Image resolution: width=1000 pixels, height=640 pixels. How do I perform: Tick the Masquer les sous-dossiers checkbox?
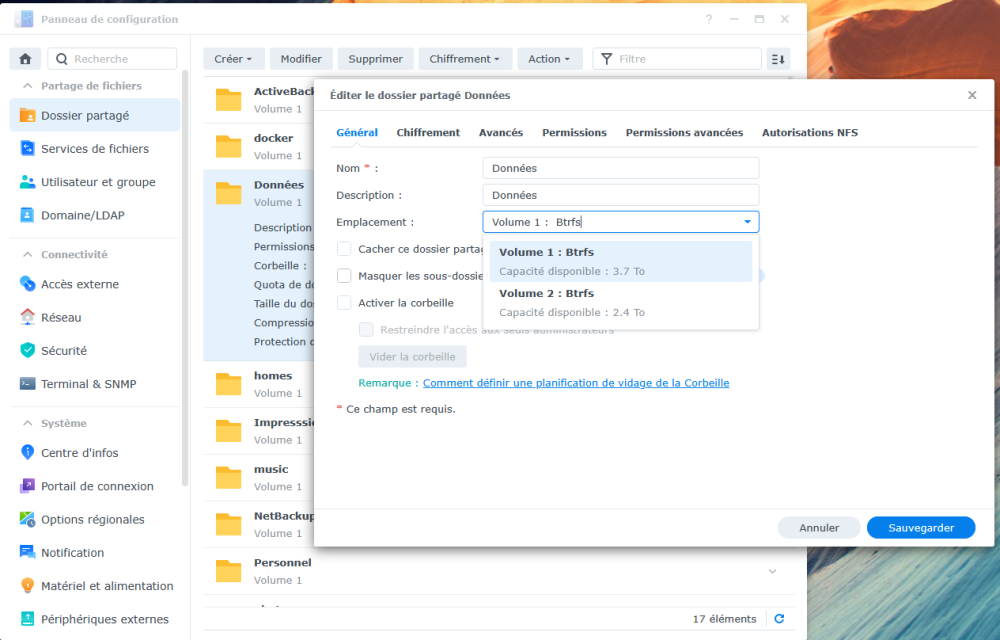344,276
